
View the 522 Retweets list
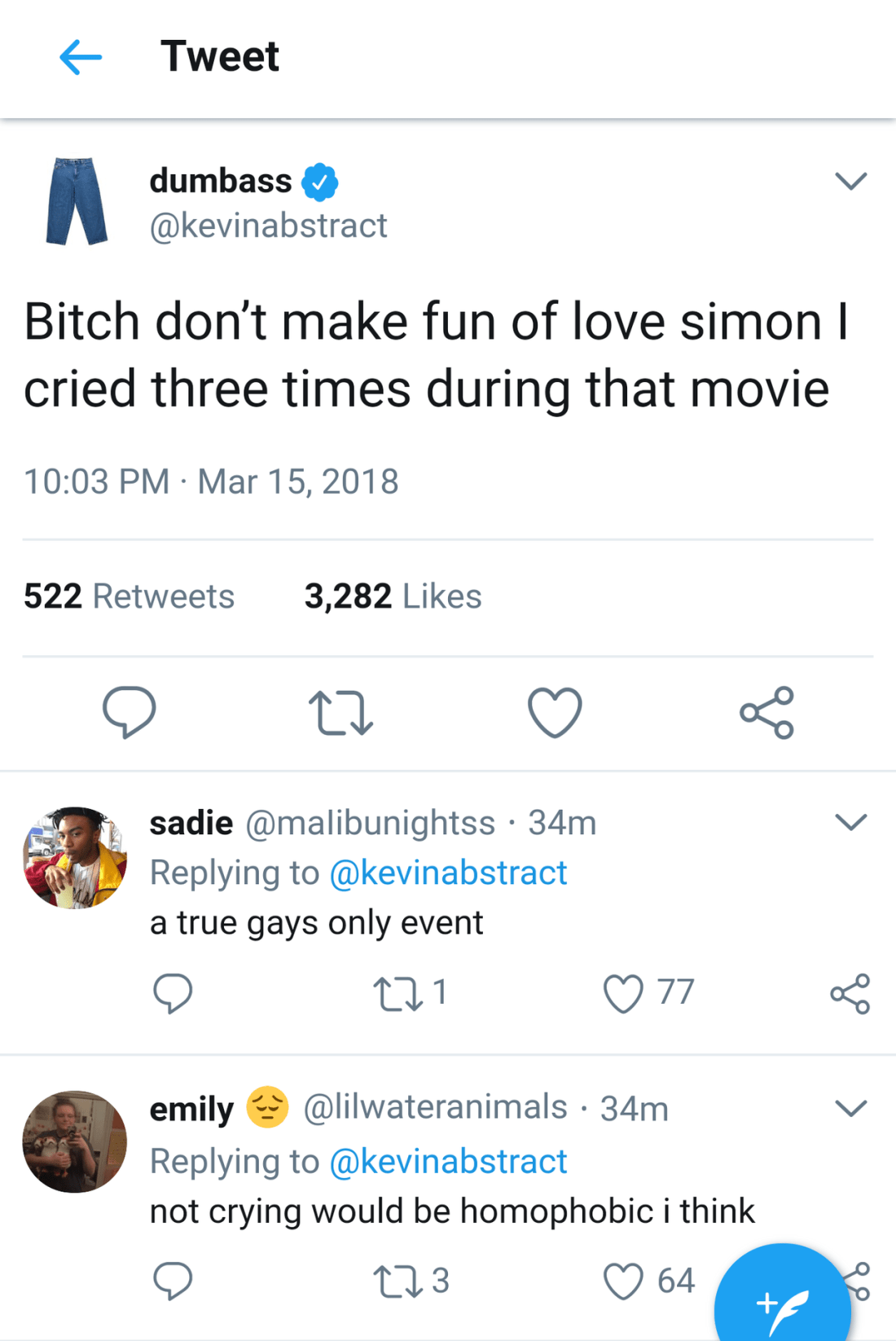click(x=129, y=596)
